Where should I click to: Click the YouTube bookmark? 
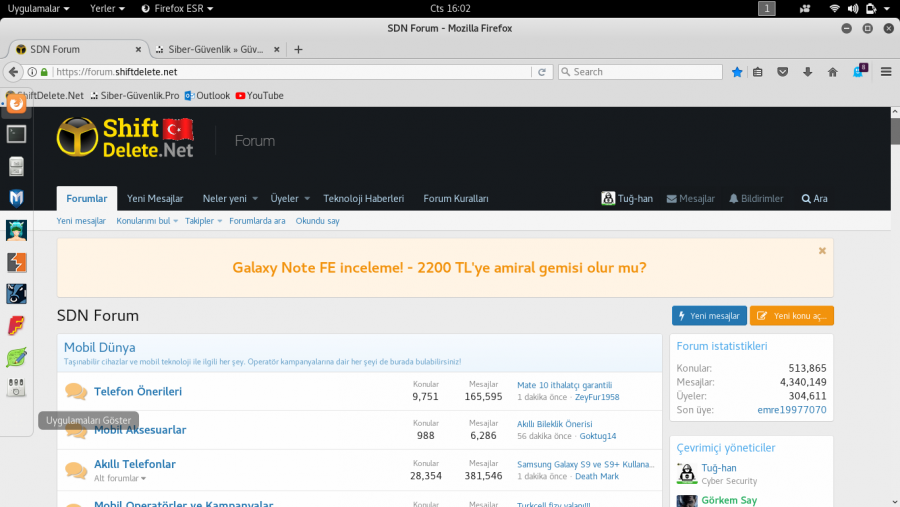(259, 96)
